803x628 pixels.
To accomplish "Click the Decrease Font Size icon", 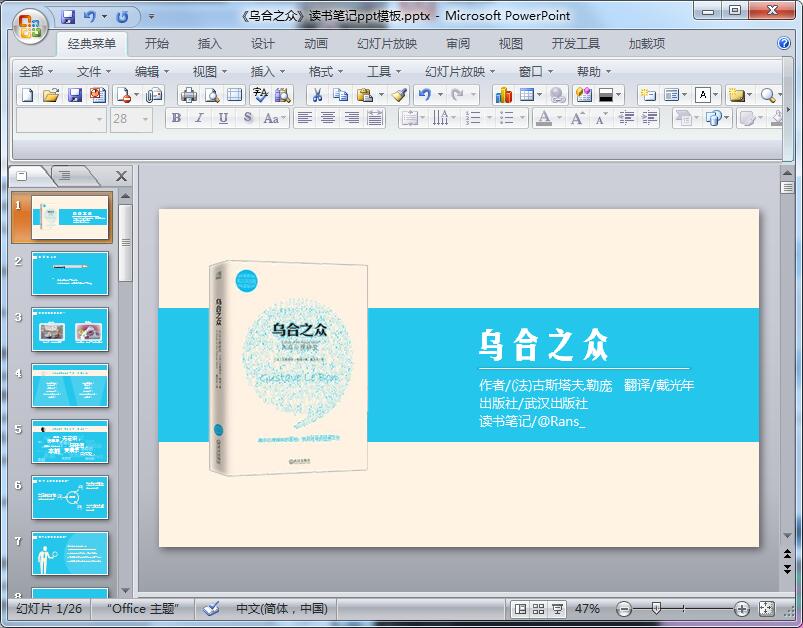I will [x=601, y=119].
